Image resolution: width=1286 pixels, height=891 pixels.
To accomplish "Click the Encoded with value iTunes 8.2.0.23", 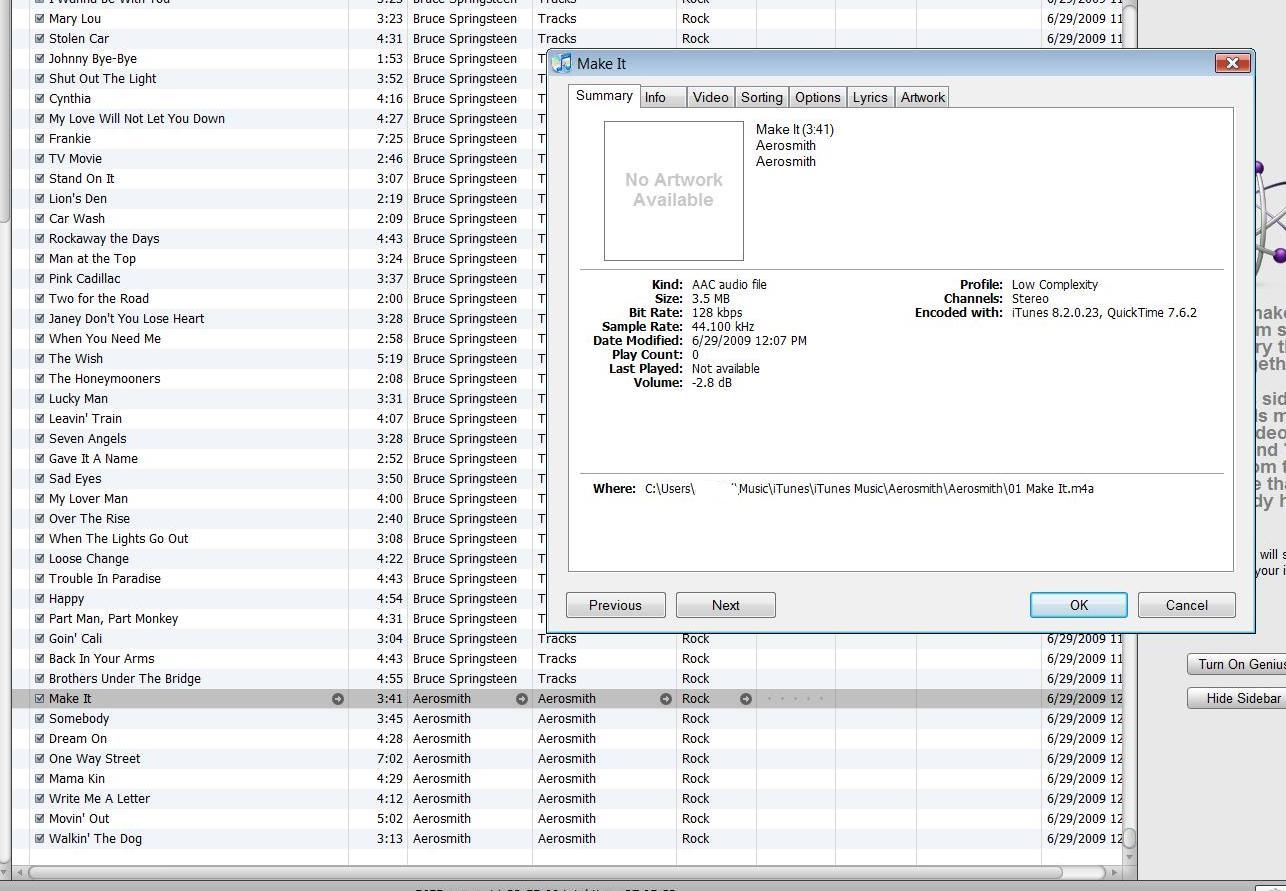I will click(1104, 313).
